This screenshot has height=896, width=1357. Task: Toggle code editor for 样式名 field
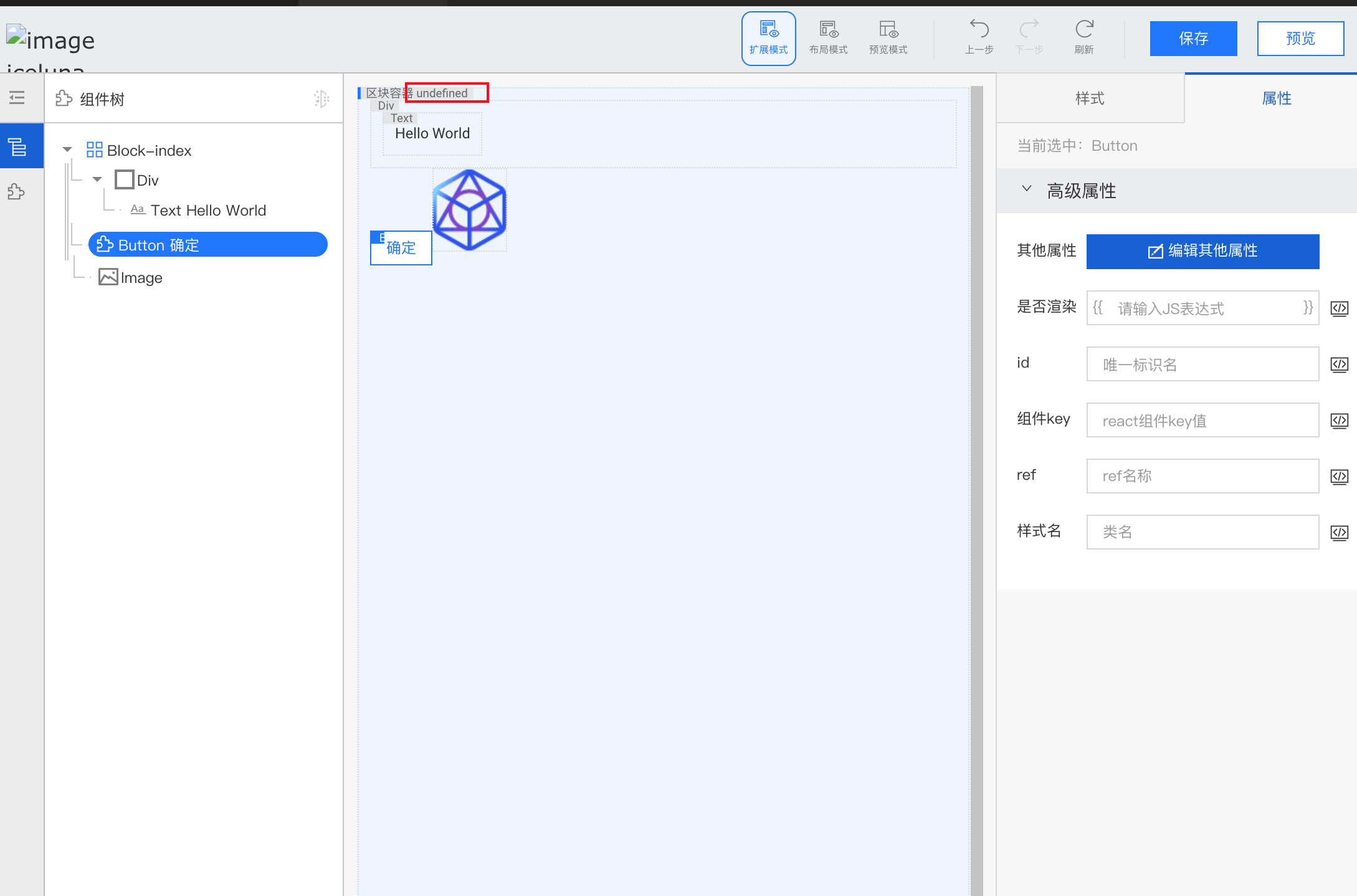coord(1339,532)
